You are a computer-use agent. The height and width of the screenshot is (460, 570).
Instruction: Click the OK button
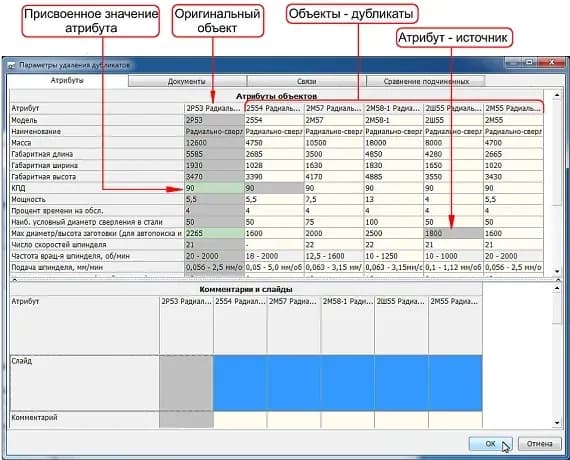tap(490, 444)
